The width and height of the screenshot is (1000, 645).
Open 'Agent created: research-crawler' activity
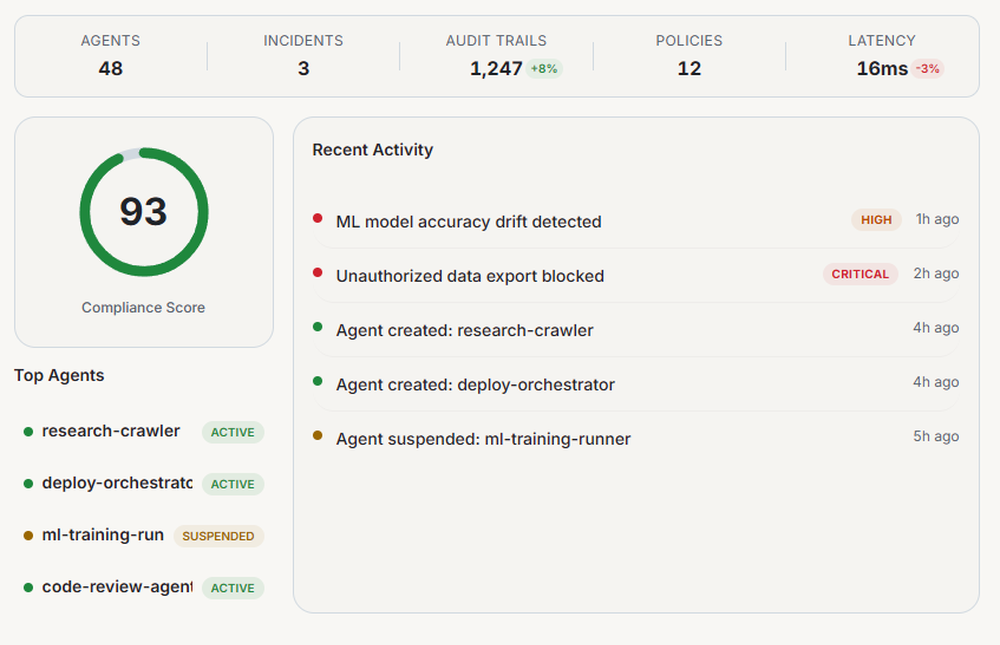click(636, 329)
